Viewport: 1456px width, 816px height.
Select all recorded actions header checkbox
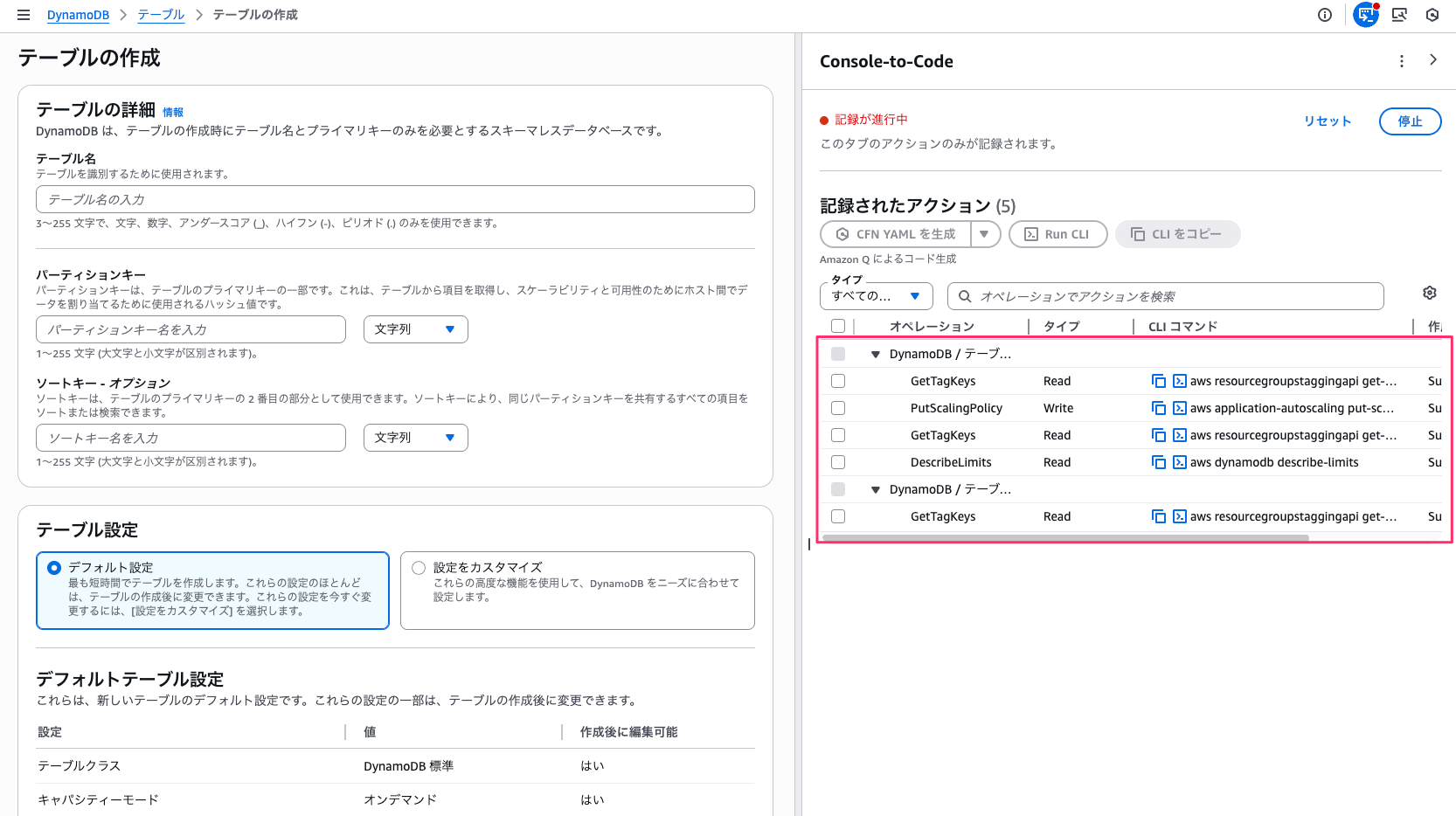tap(838, 326)
